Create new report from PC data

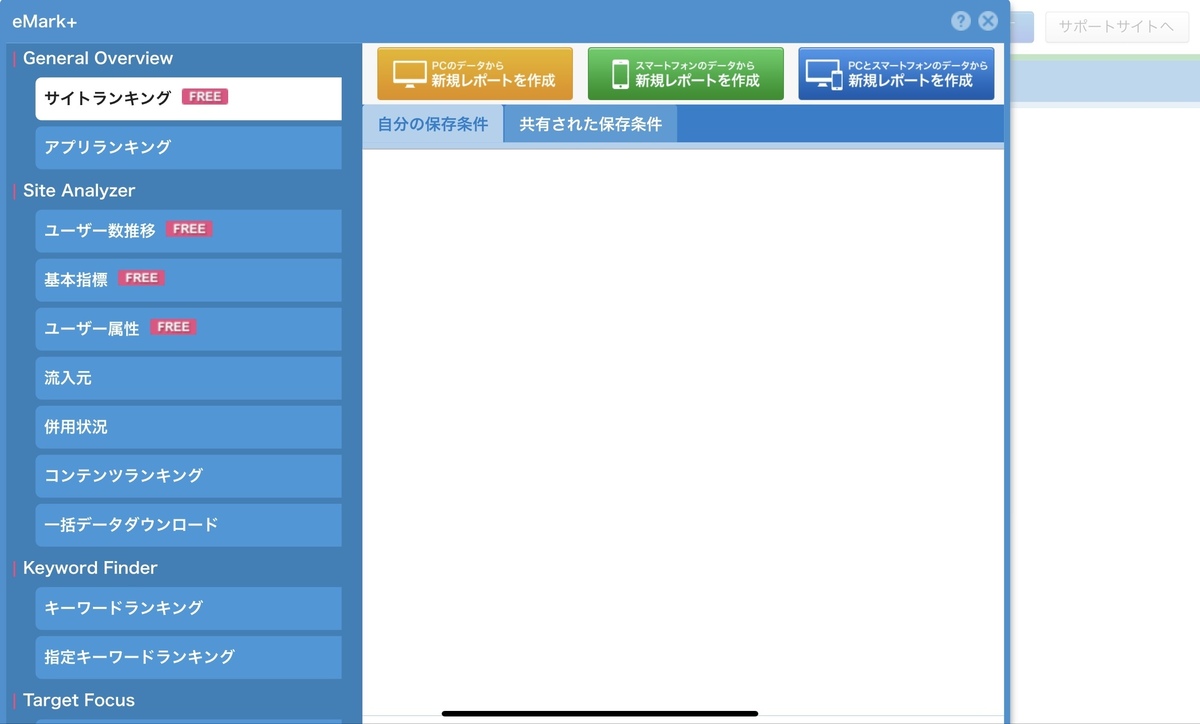[x=475, y=74]
